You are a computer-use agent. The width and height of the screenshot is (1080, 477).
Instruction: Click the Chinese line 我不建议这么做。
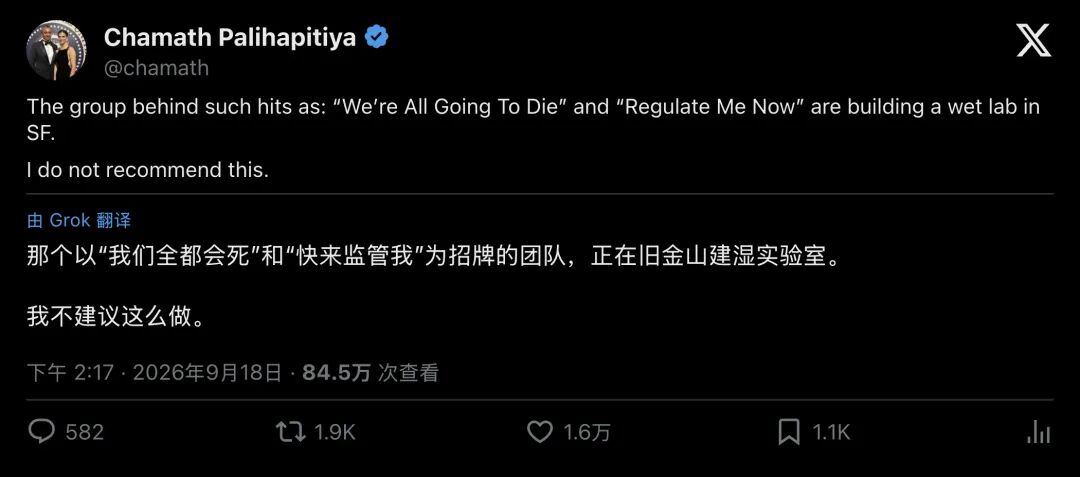tap(116, 317)
